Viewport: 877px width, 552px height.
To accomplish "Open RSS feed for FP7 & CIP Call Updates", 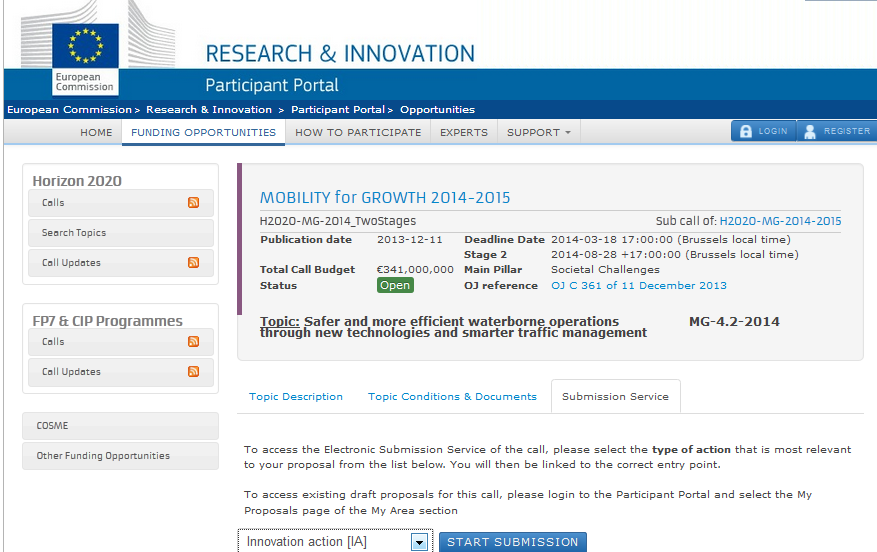I will point(194,371).
